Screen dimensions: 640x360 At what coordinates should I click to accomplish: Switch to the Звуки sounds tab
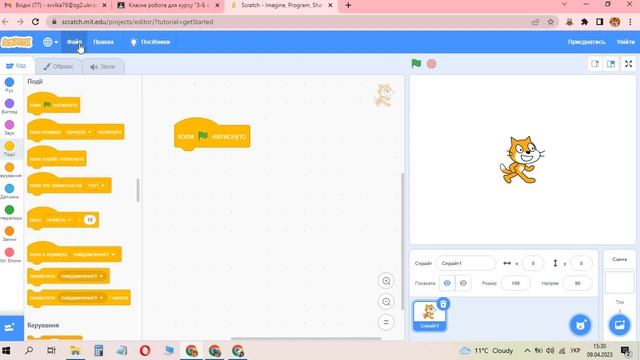tap(103, 66)
